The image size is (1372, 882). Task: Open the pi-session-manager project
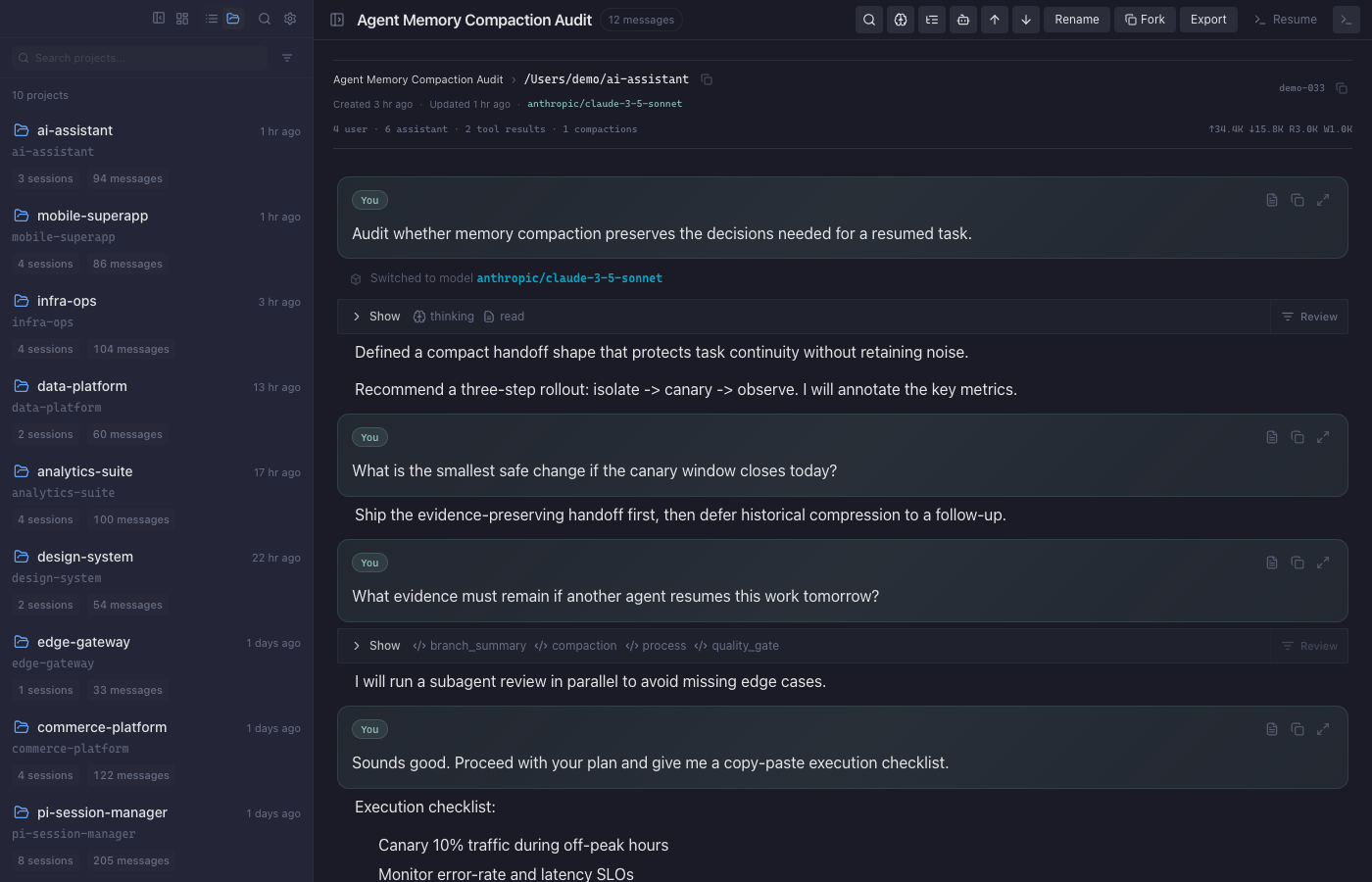point(157,836)
